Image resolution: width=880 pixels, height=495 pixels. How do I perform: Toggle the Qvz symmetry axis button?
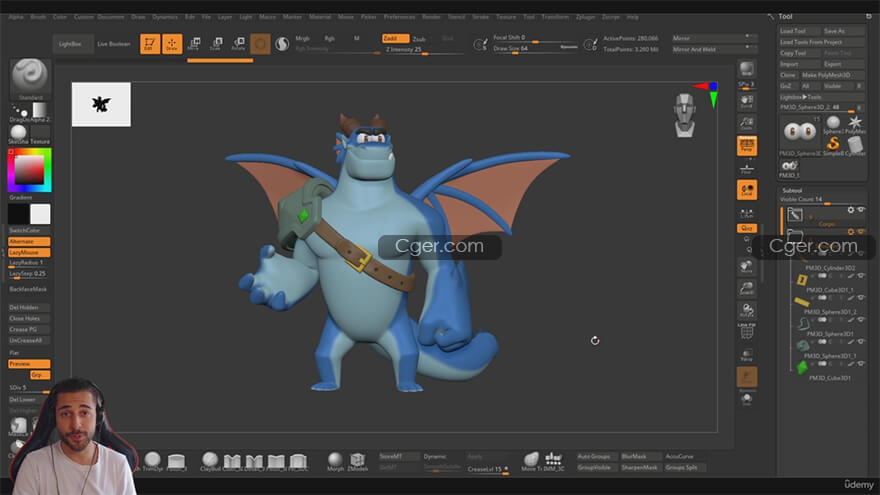[x=746, y=228]
